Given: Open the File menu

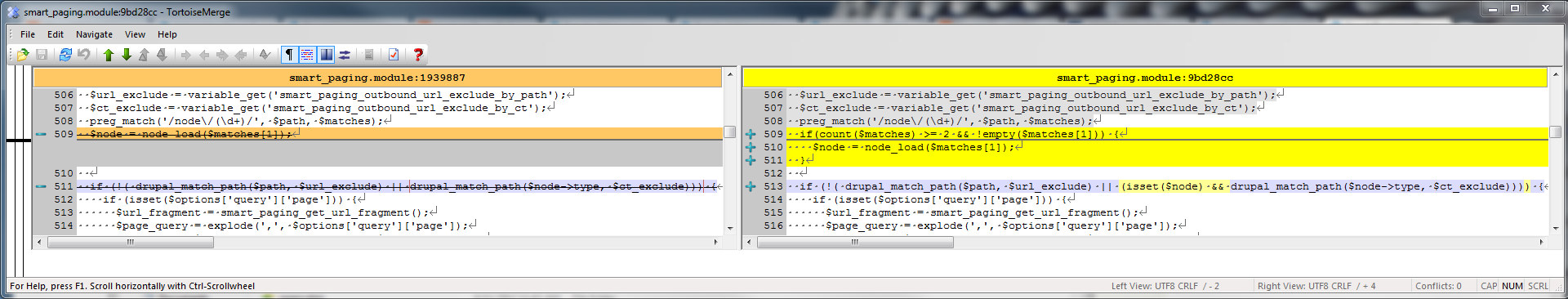Looking at the screenshot, I should (x=28, y=34).
